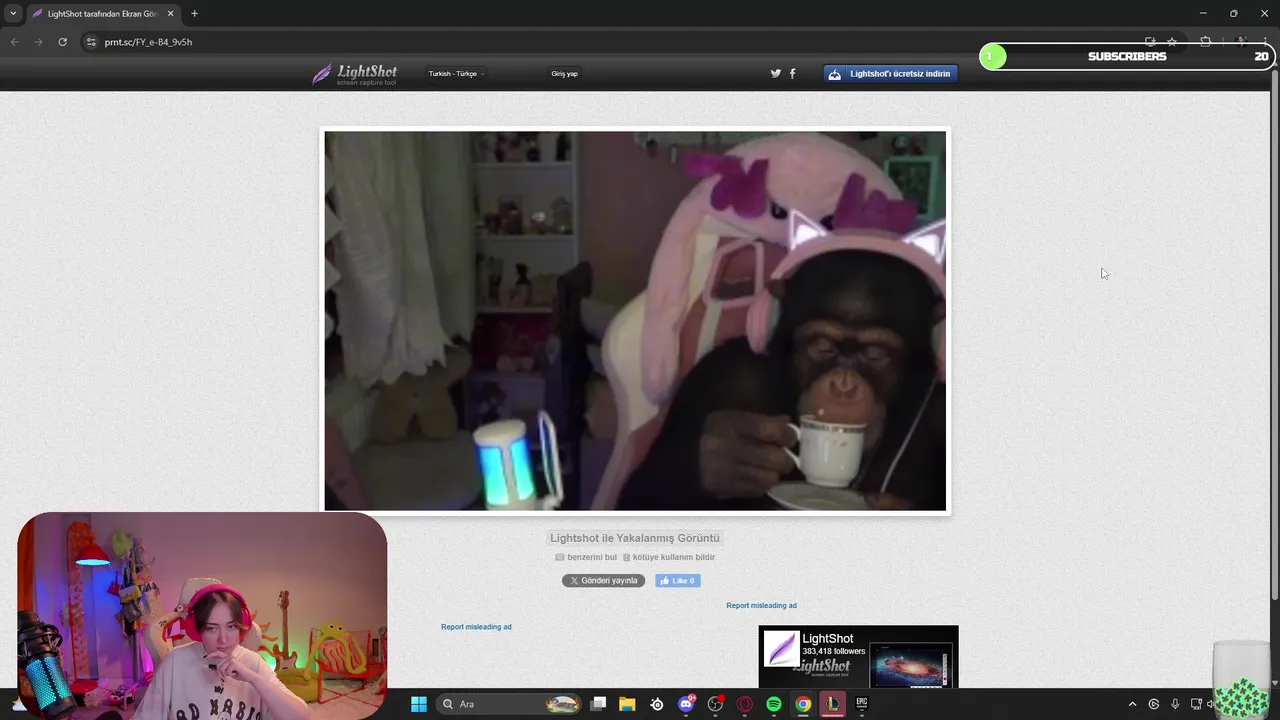
Task: Close the LightShot browser tab
Action: click(x=170, y=14)
